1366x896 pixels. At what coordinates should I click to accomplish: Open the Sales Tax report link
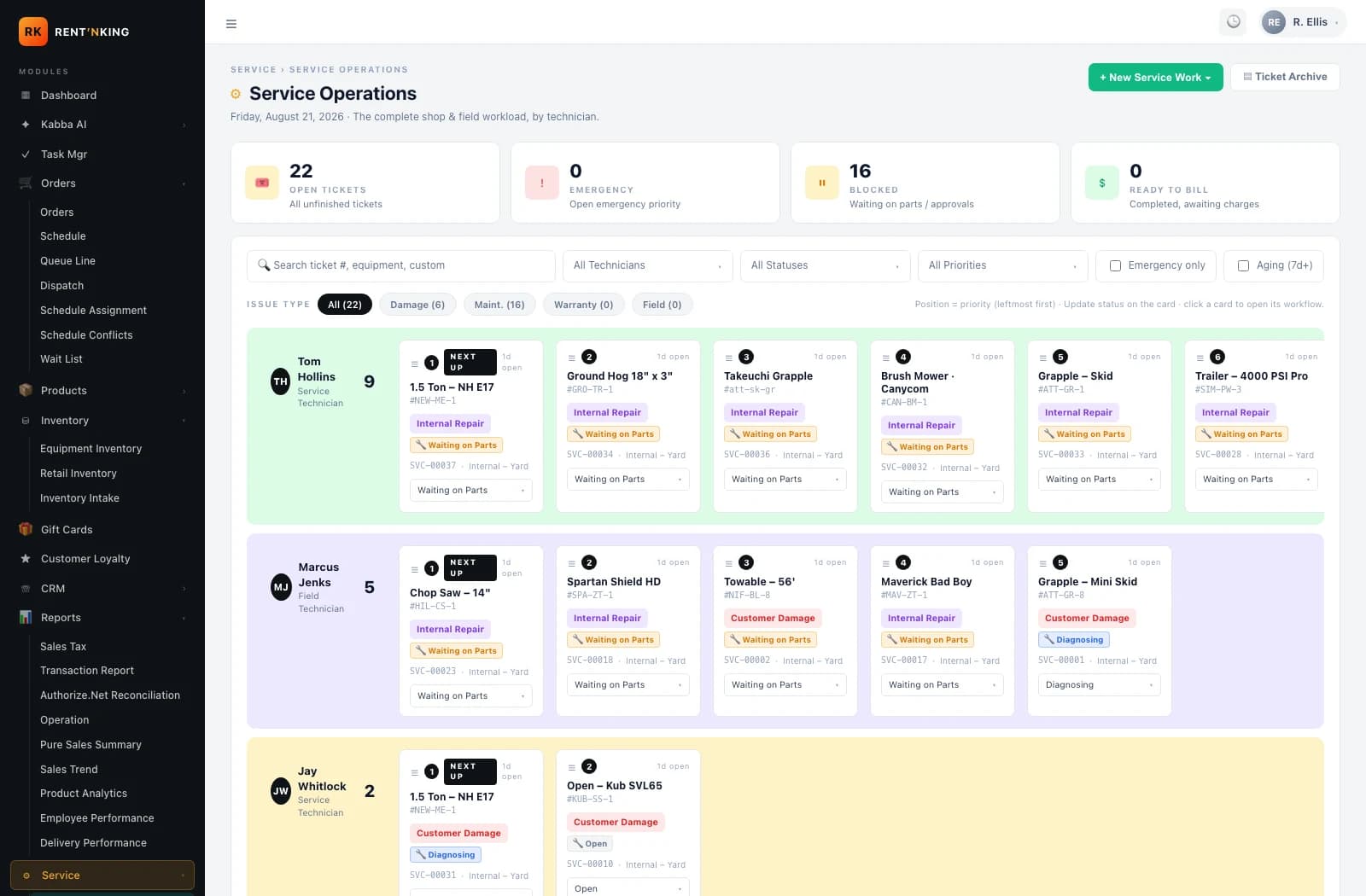coord(63,647)
